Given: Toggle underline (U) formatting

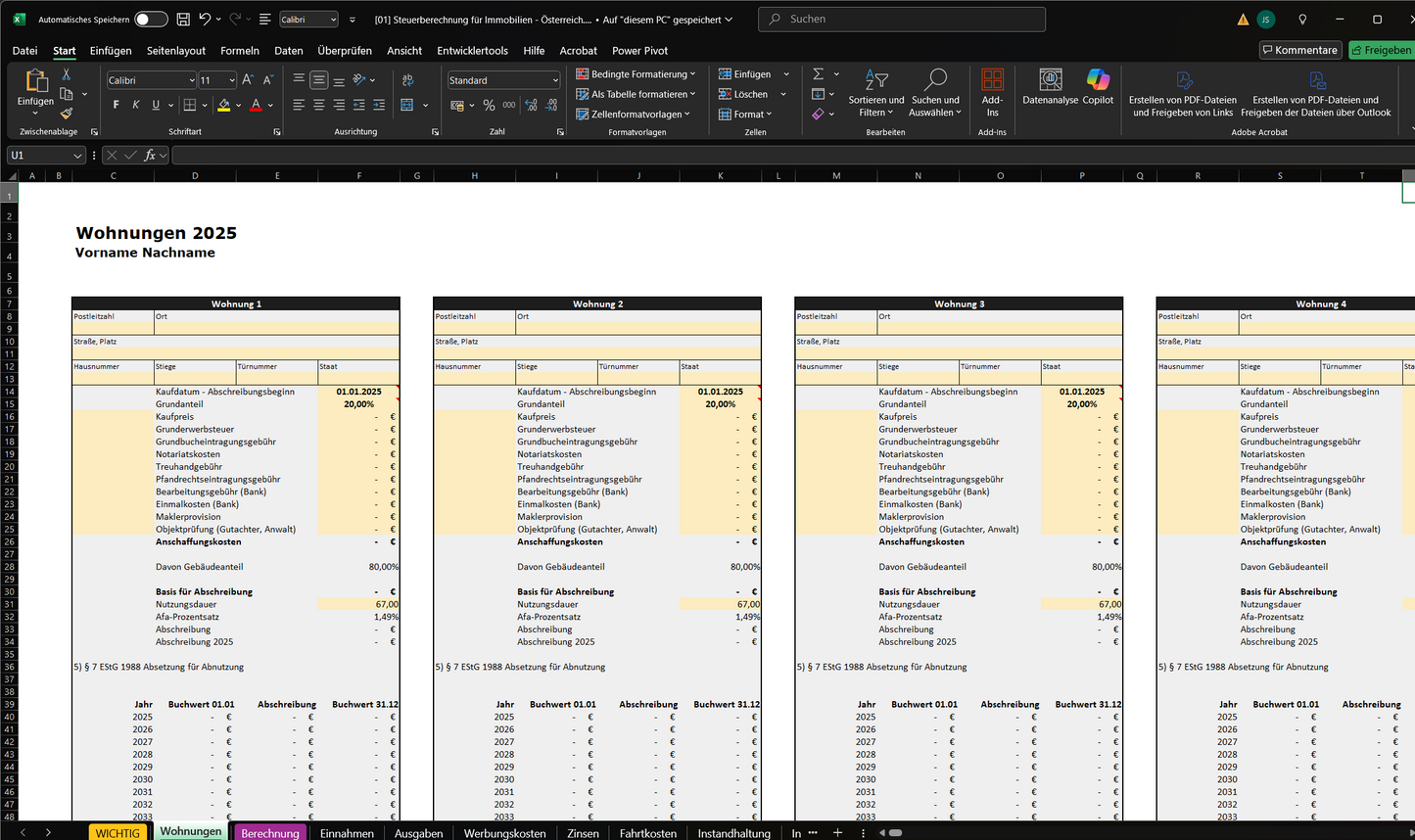Looking at the screenshot, I should pos(155,105).
